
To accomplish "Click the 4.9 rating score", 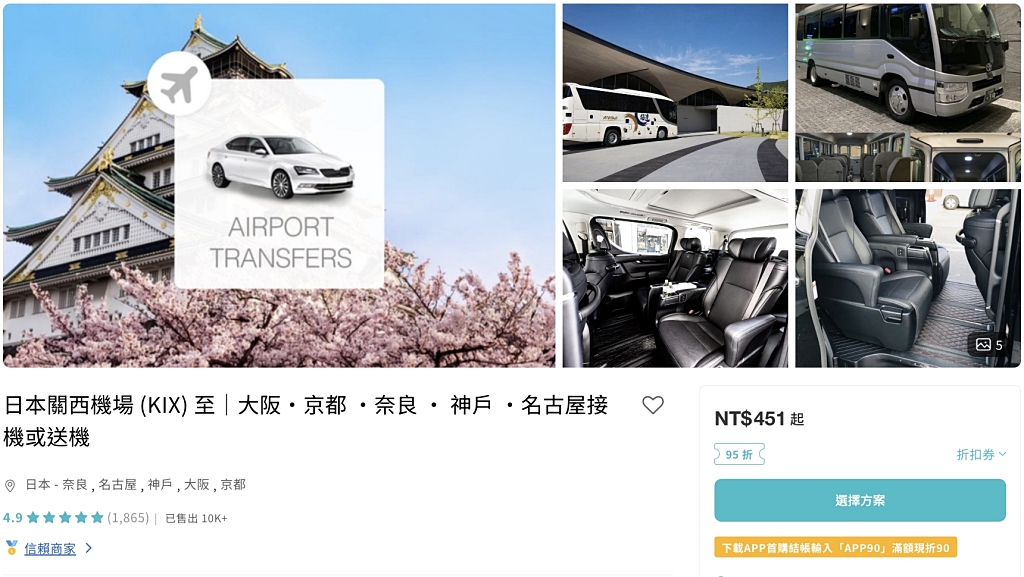I will click(x=12, y=518).
